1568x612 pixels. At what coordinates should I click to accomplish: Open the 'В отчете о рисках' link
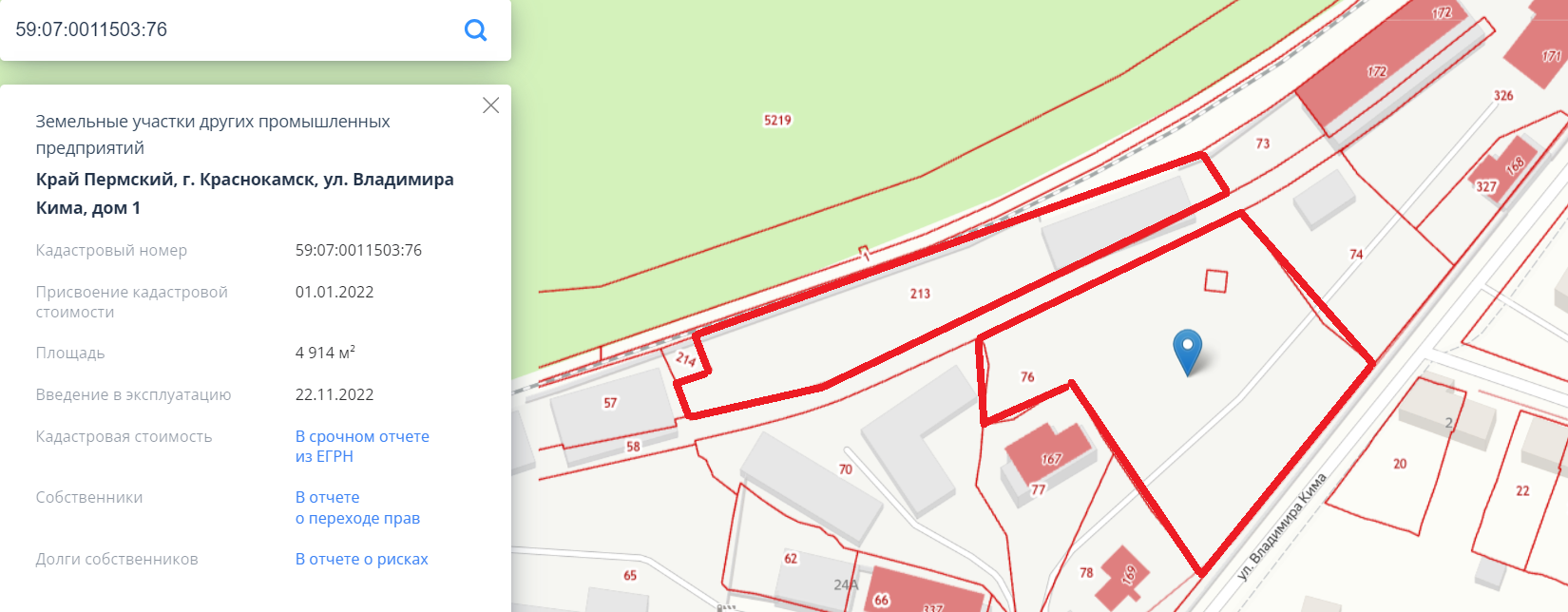(362, 559)
